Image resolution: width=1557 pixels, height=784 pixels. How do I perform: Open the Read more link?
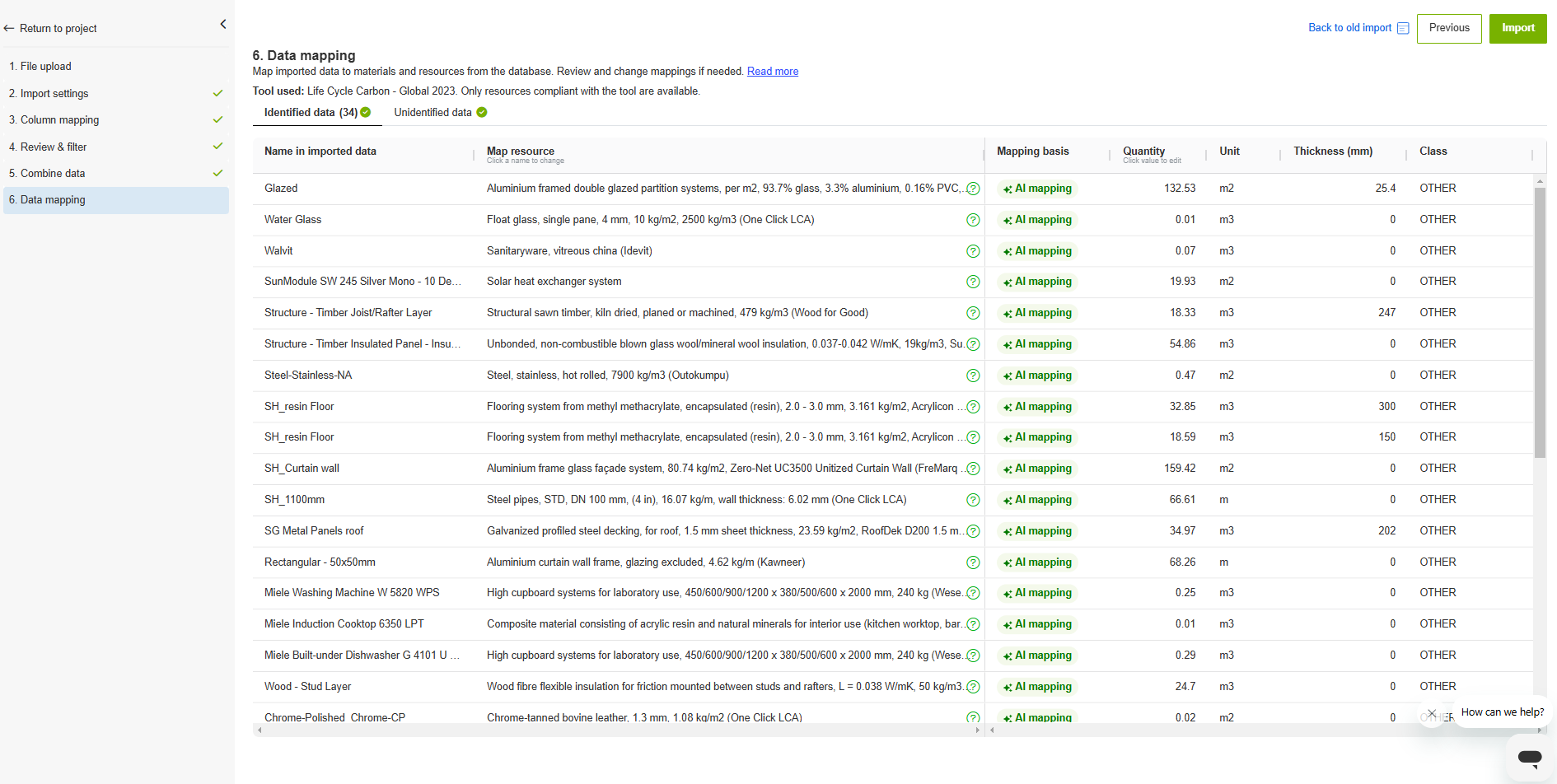tap(772, 72)
